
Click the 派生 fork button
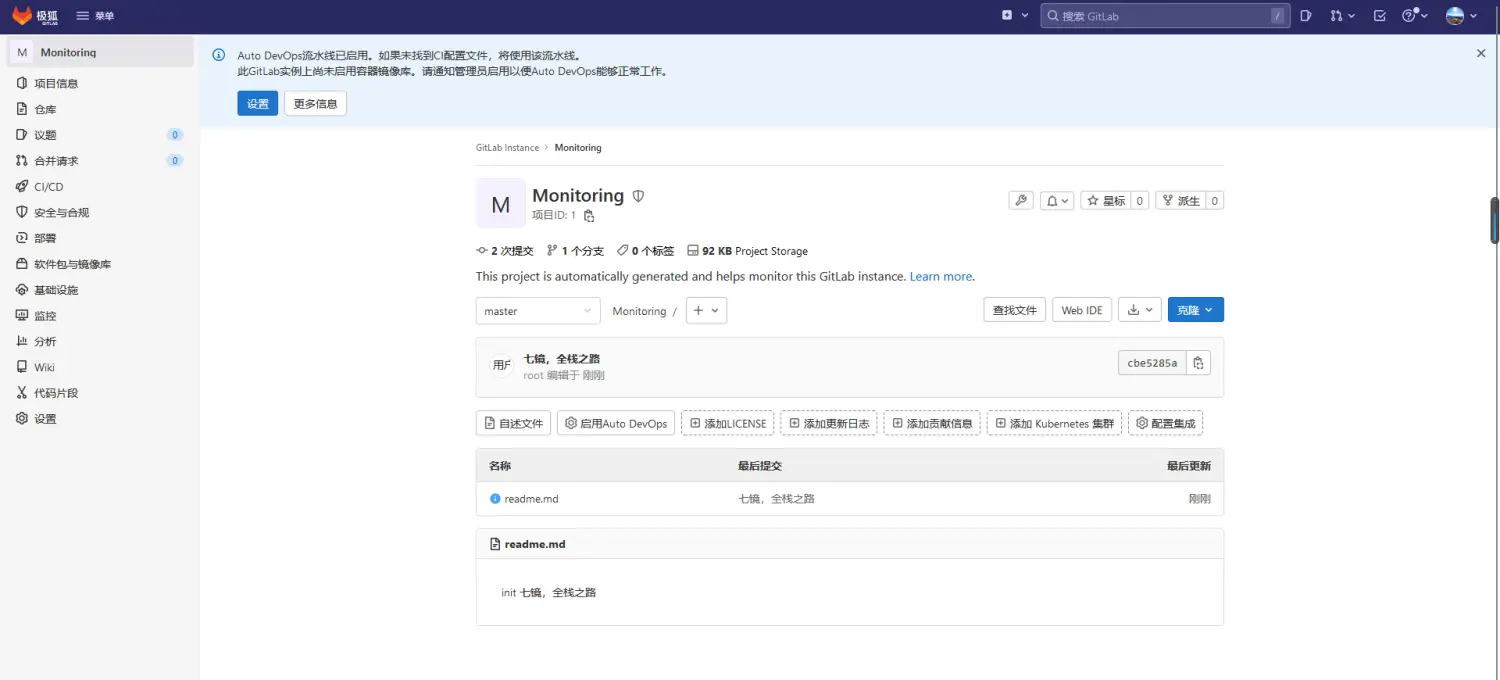tap(1180, 201)
